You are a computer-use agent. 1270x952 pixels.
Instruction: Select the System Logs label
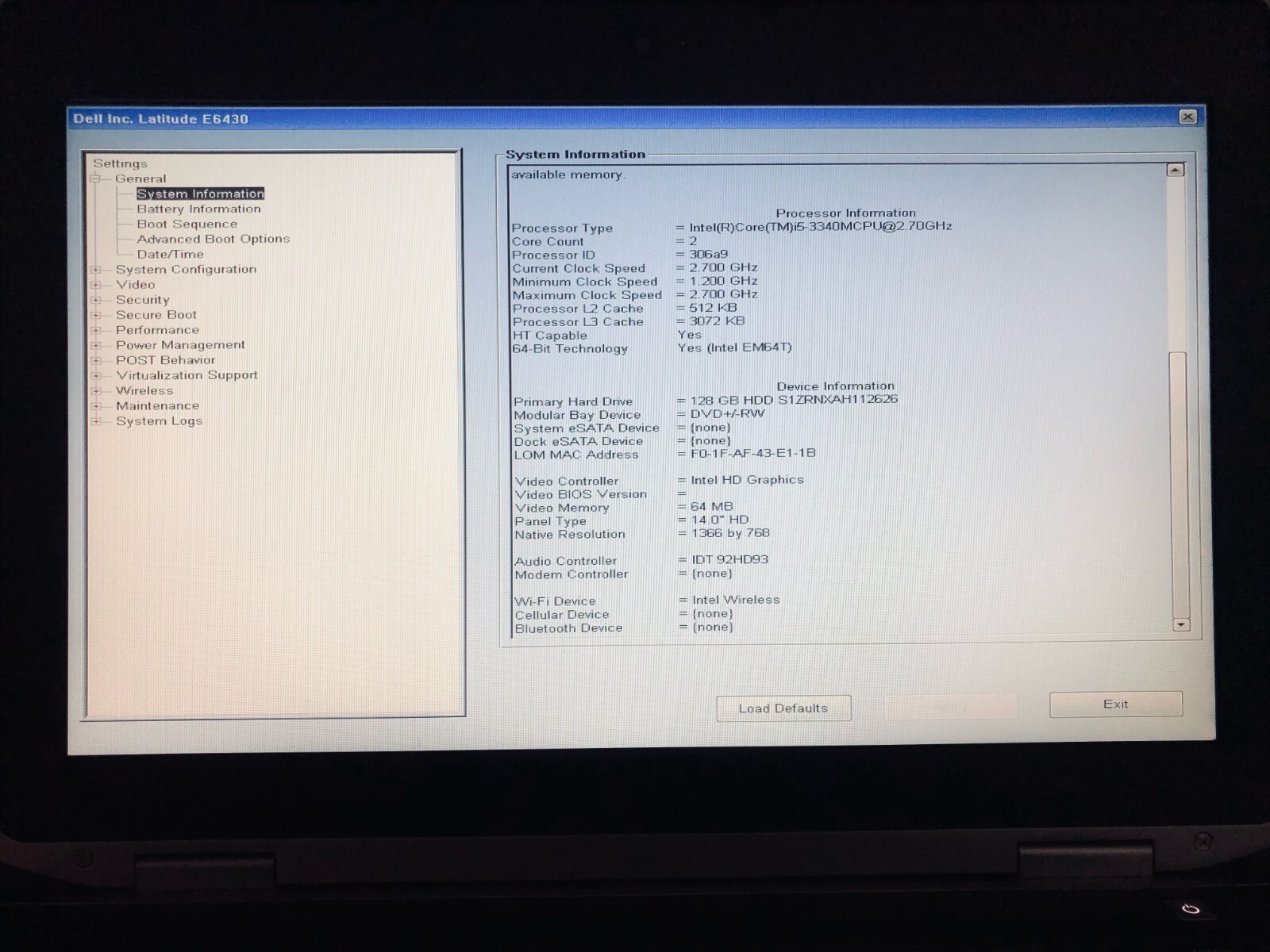(159, 421)
